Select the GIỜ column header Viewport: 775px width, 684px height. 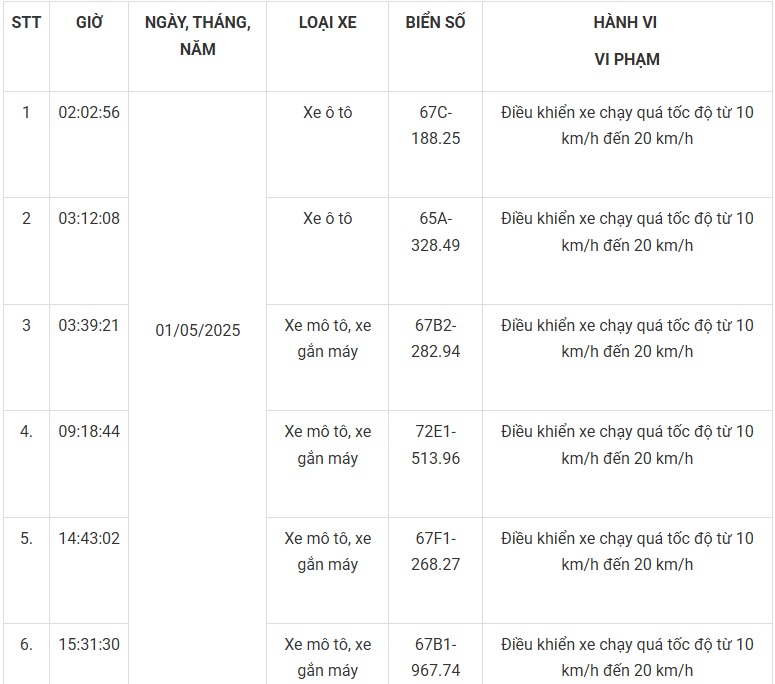point(89,23)
